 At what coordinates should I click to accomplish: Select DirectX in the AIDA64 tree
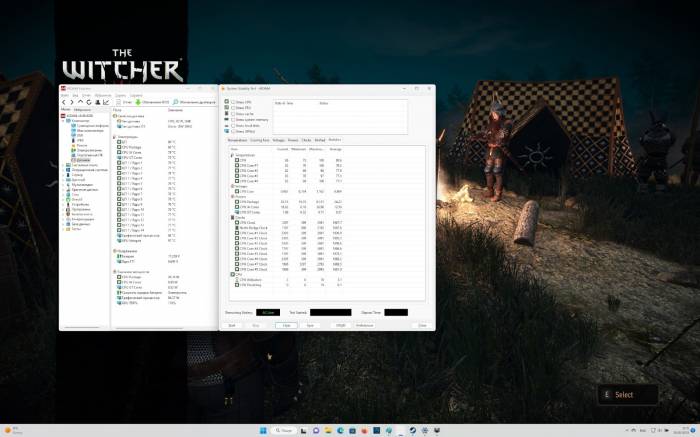75,200
